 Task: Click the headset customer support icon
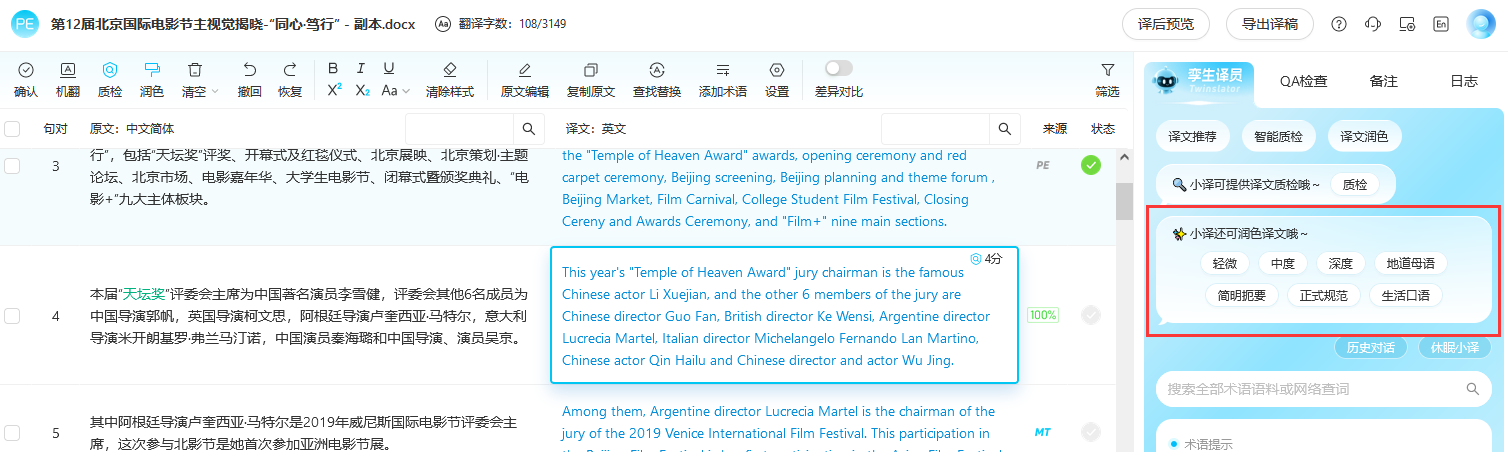point(1373,24)
